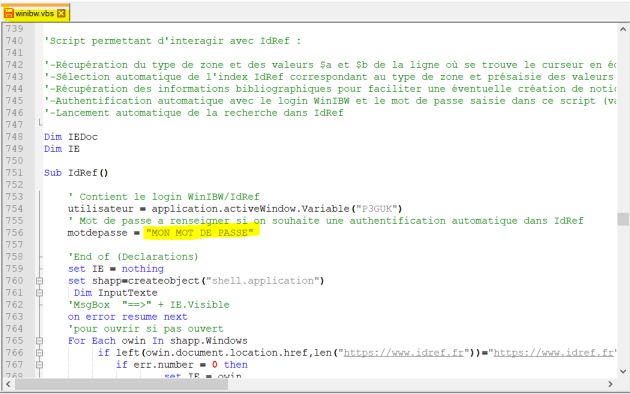Screen dimensions: 630x394
Task: Click the vertical scrollbar up arrow
Action: click(623, 29)
